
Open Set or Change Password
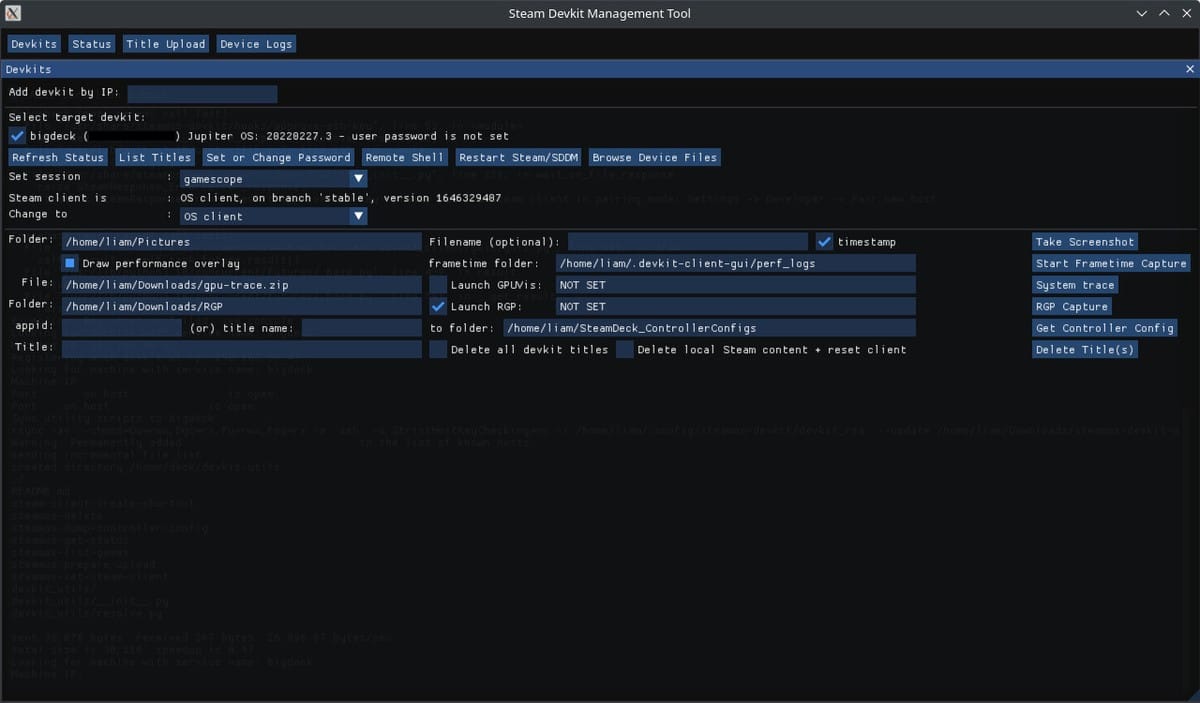pos(278,157)
